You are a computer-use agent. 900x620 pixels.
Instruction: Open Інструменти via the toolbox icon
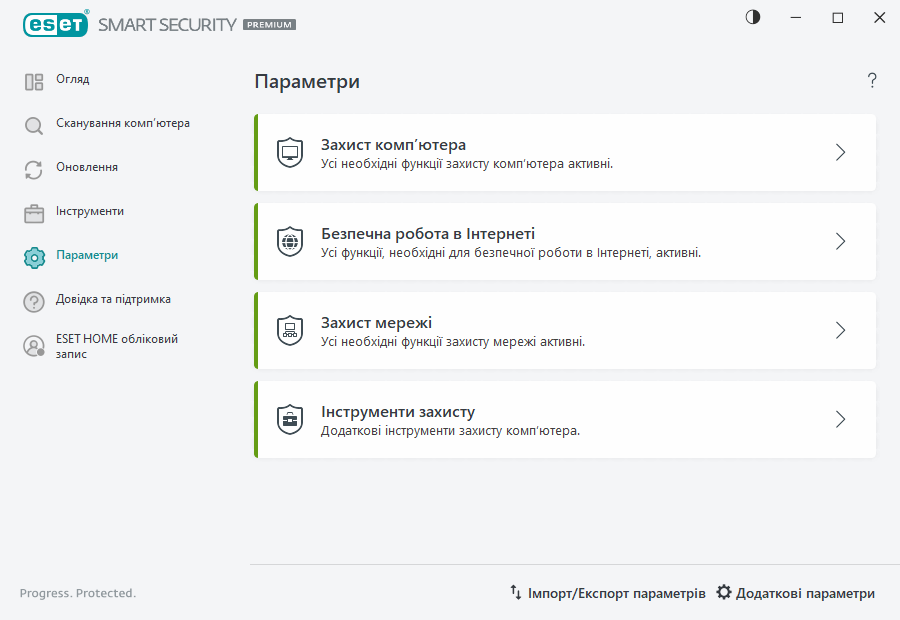click(33, 211)
